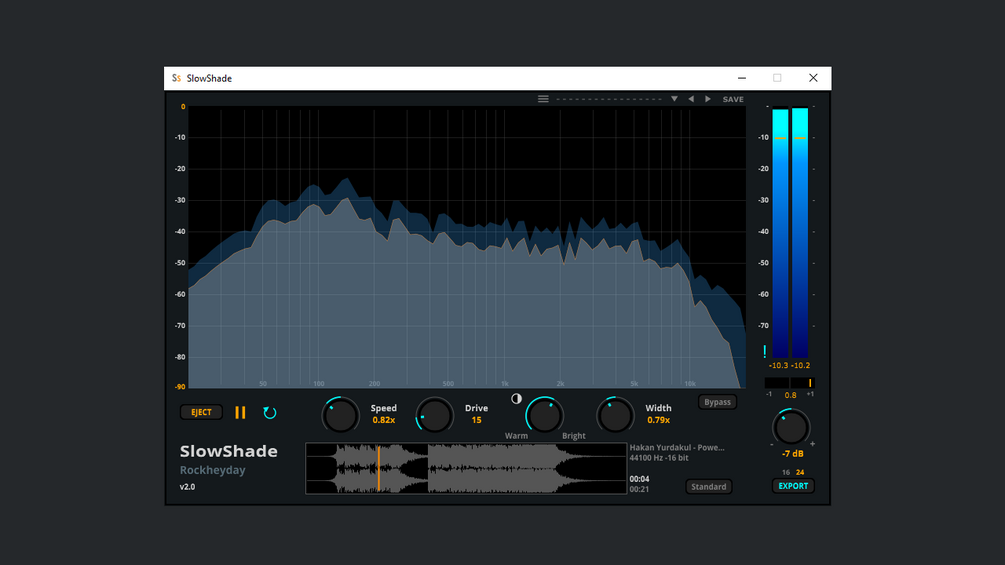Click the Width knob
Screen dimensions: 1005x565
tap(615, 416)
